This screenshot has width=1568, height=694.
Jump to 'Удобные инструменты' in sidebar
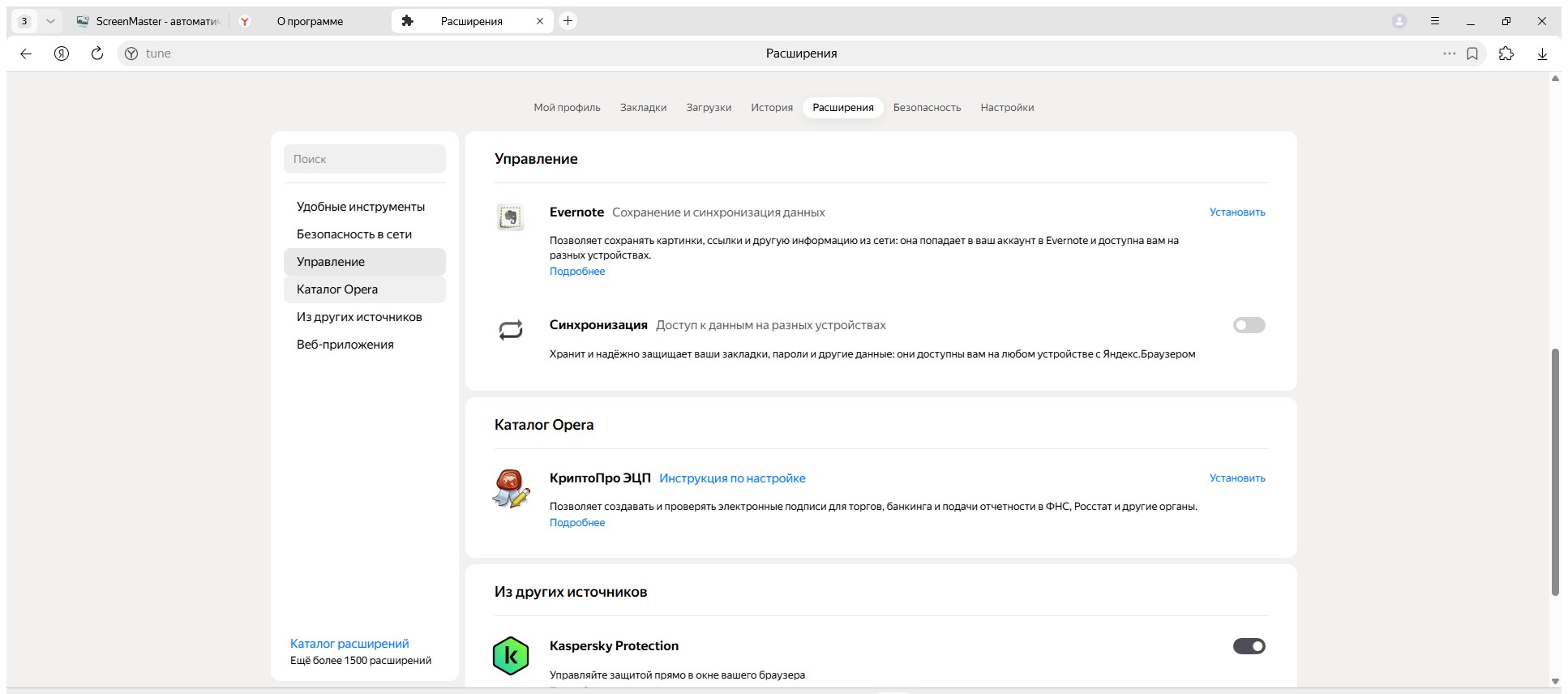(x=365, y=207)
